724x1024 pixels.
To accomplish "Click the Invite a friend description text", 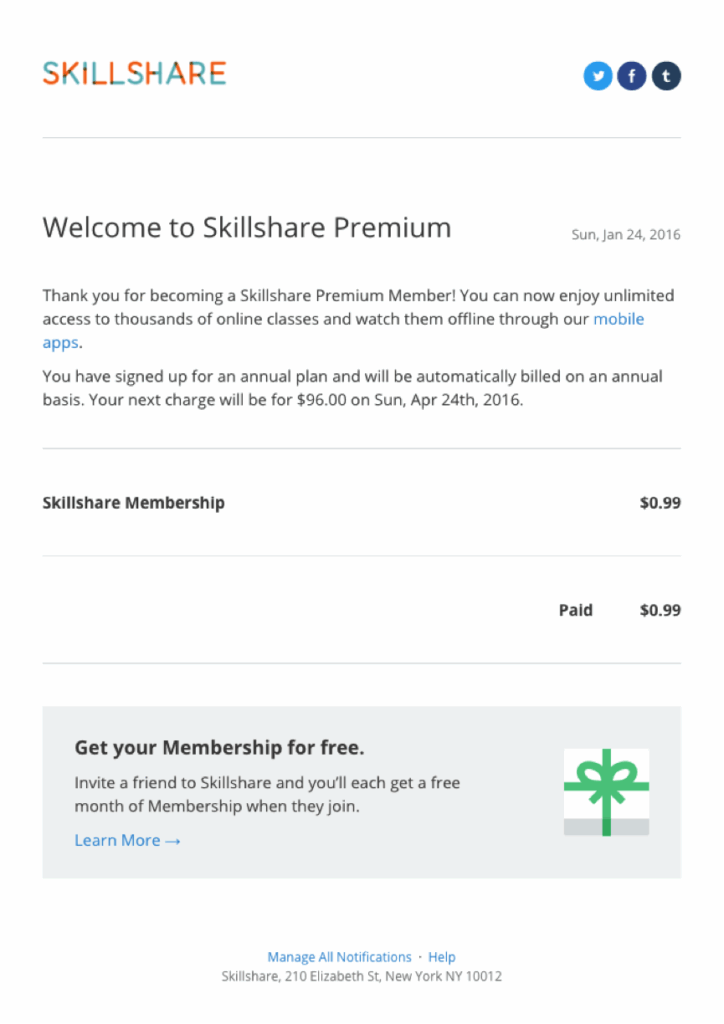I will [267, 794].
